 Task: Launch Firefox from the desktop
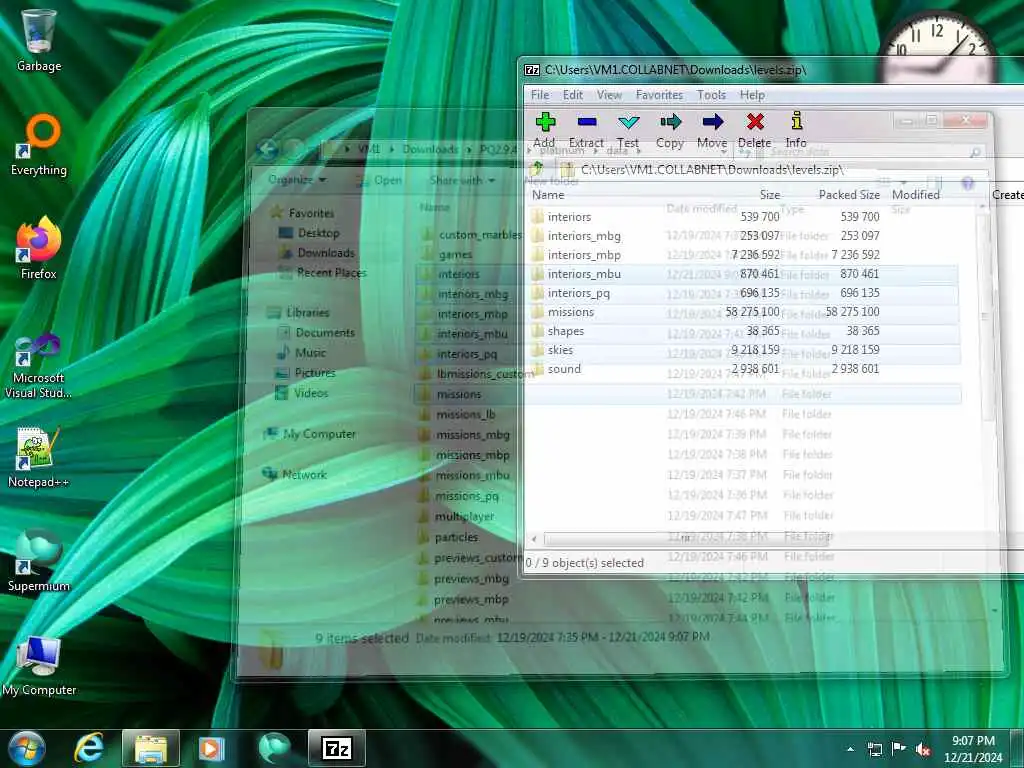[39, 249]
